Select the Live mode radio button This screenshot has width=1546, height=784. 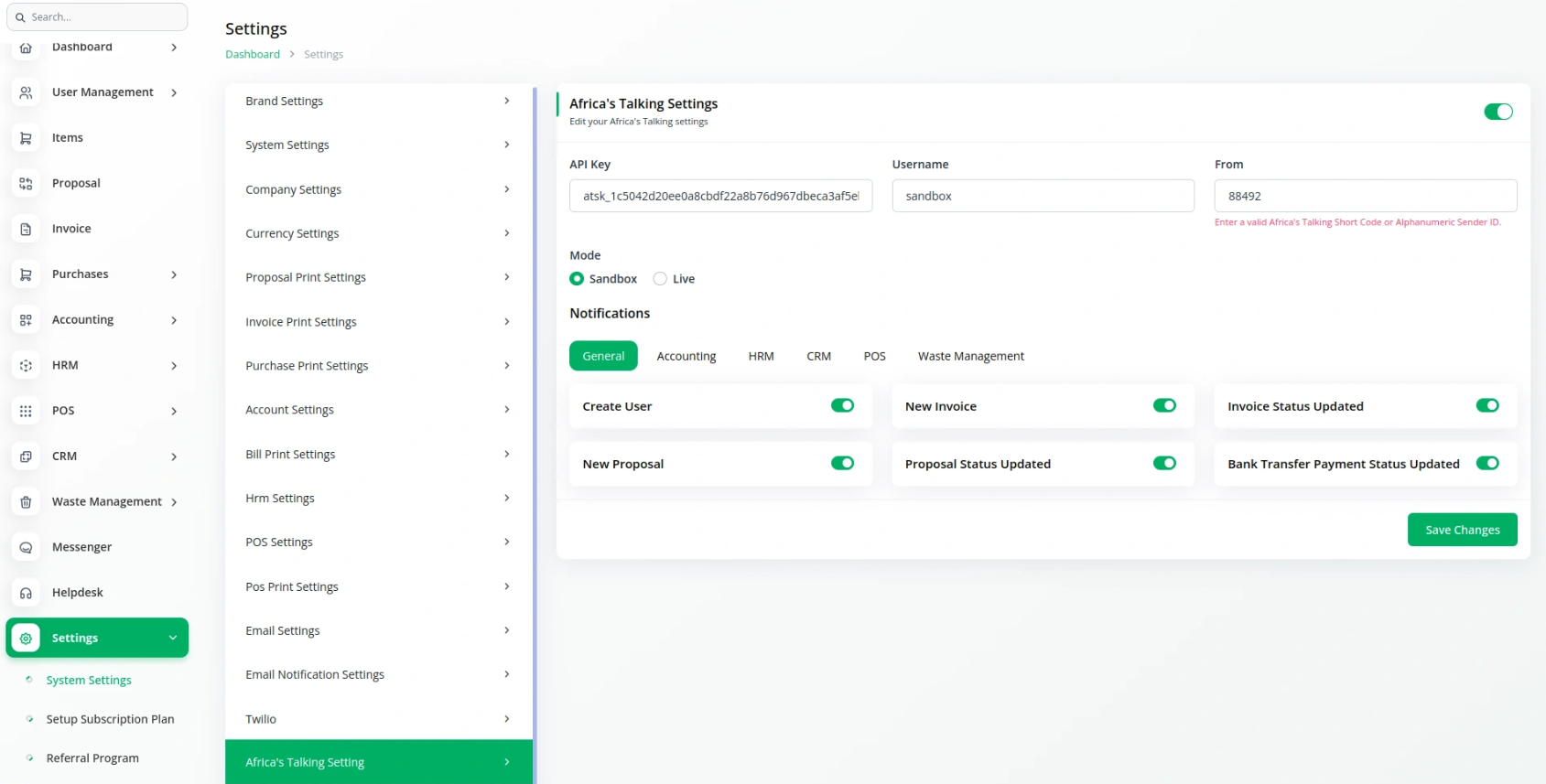660,279
